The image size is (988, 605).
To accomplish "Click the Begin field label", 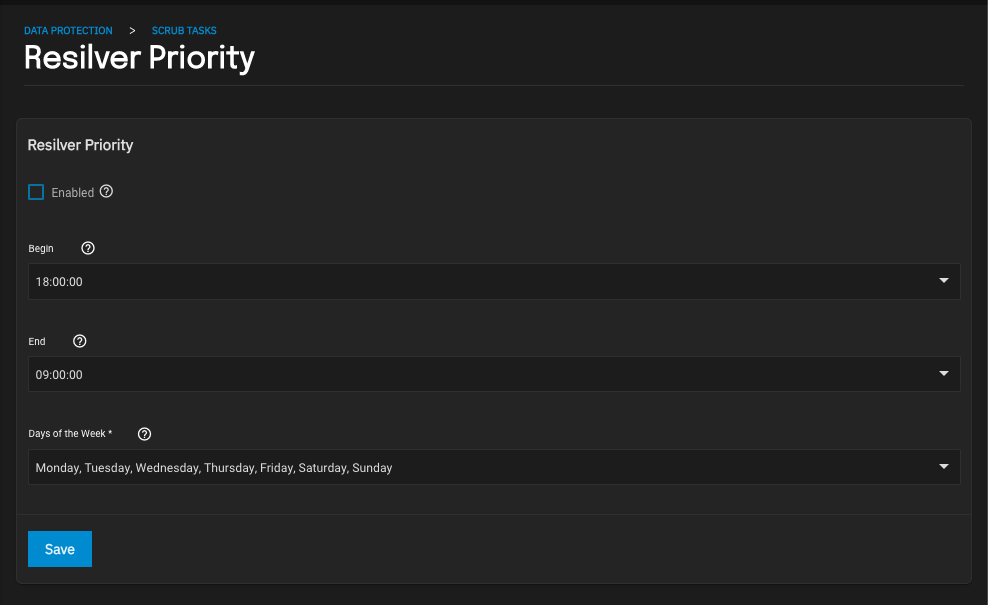I will [41, 248].
